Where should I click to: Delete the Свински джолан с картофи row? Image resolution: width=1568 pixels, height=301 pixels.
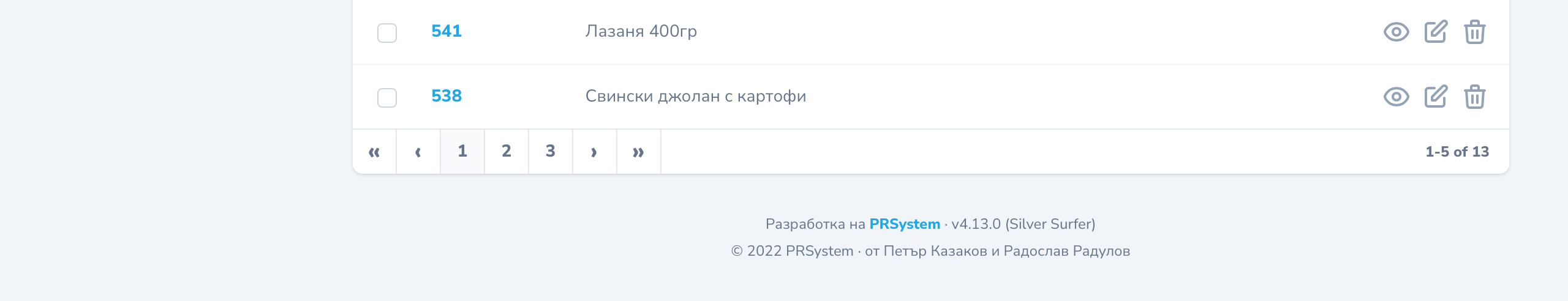pos(1475,97)
